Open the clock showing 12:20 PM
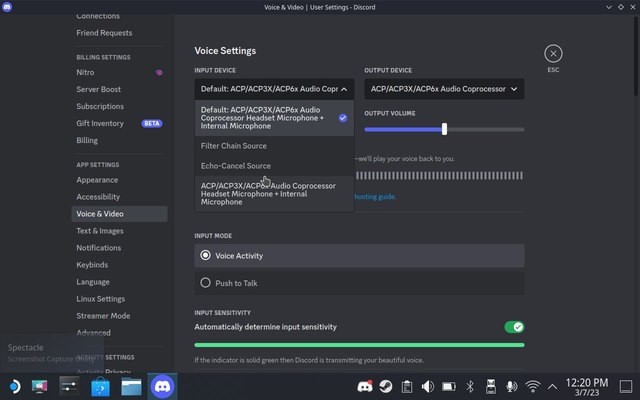The image size is (640, 400). [587, 387]
